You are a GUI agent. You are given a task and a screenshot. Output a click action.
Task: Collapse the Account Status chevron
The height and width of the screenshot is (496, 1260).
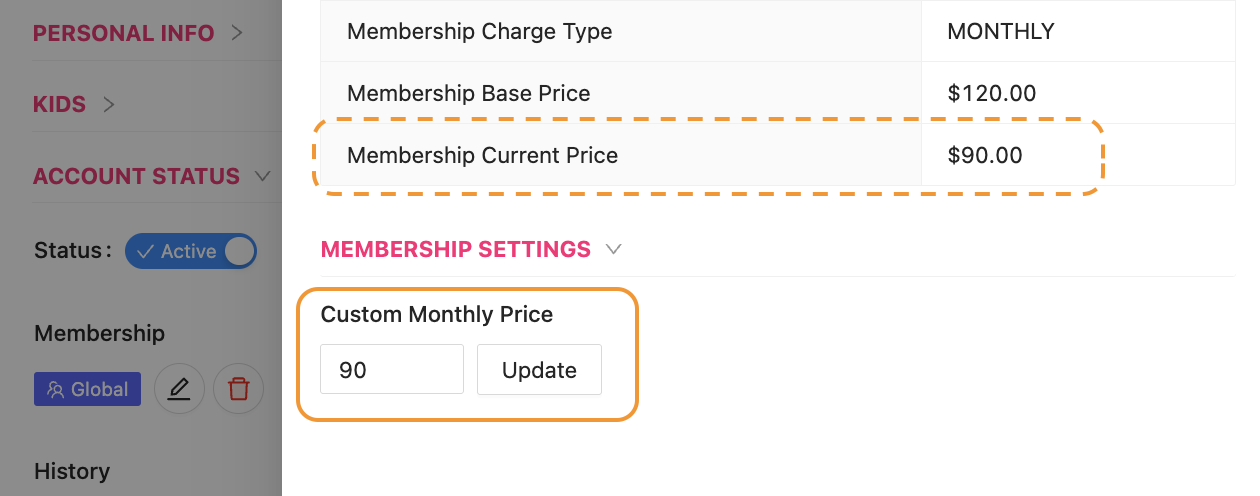(x=263, y=176)
